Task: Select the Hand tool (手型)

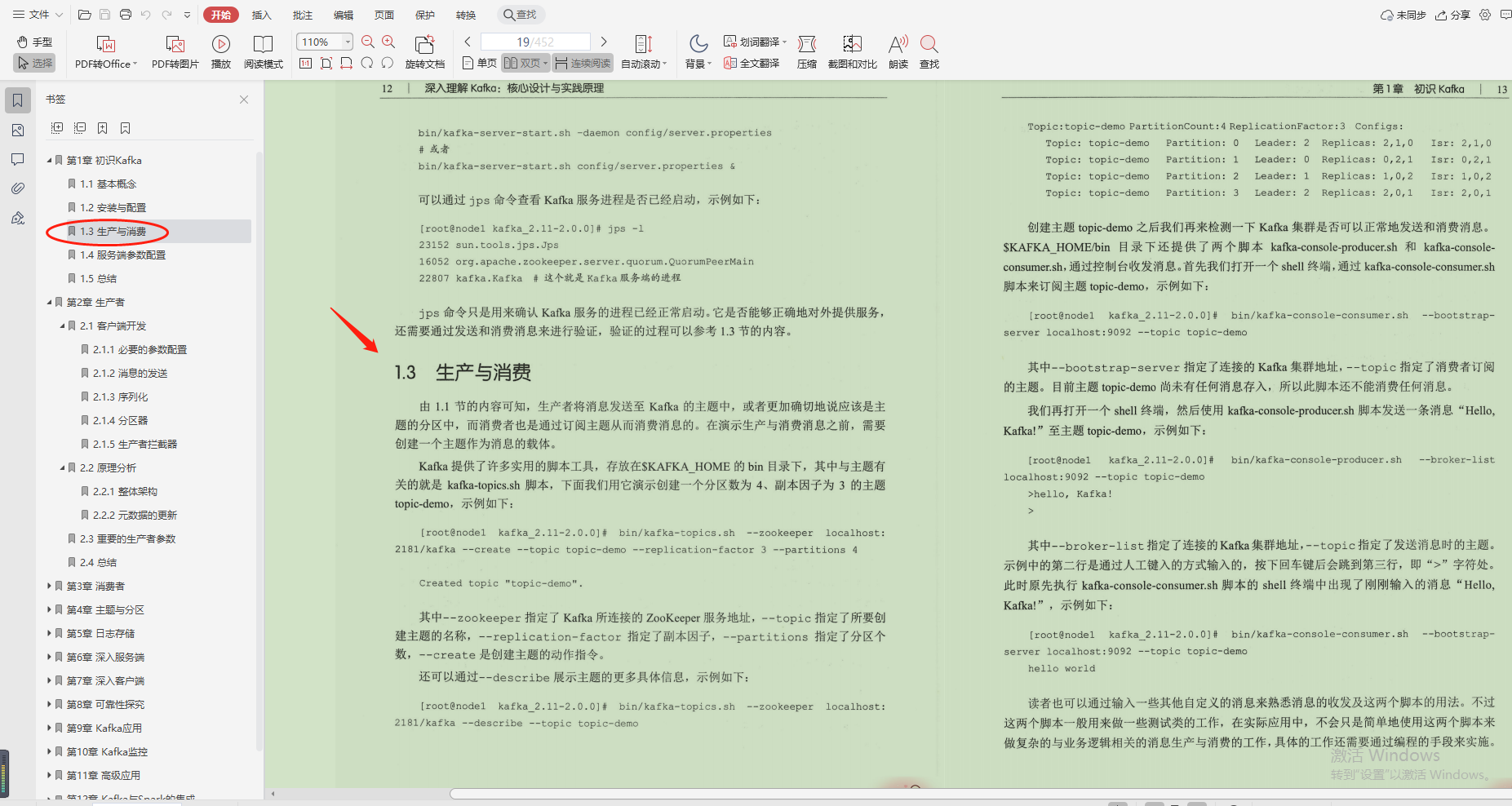Action: [x=34, y=42]
